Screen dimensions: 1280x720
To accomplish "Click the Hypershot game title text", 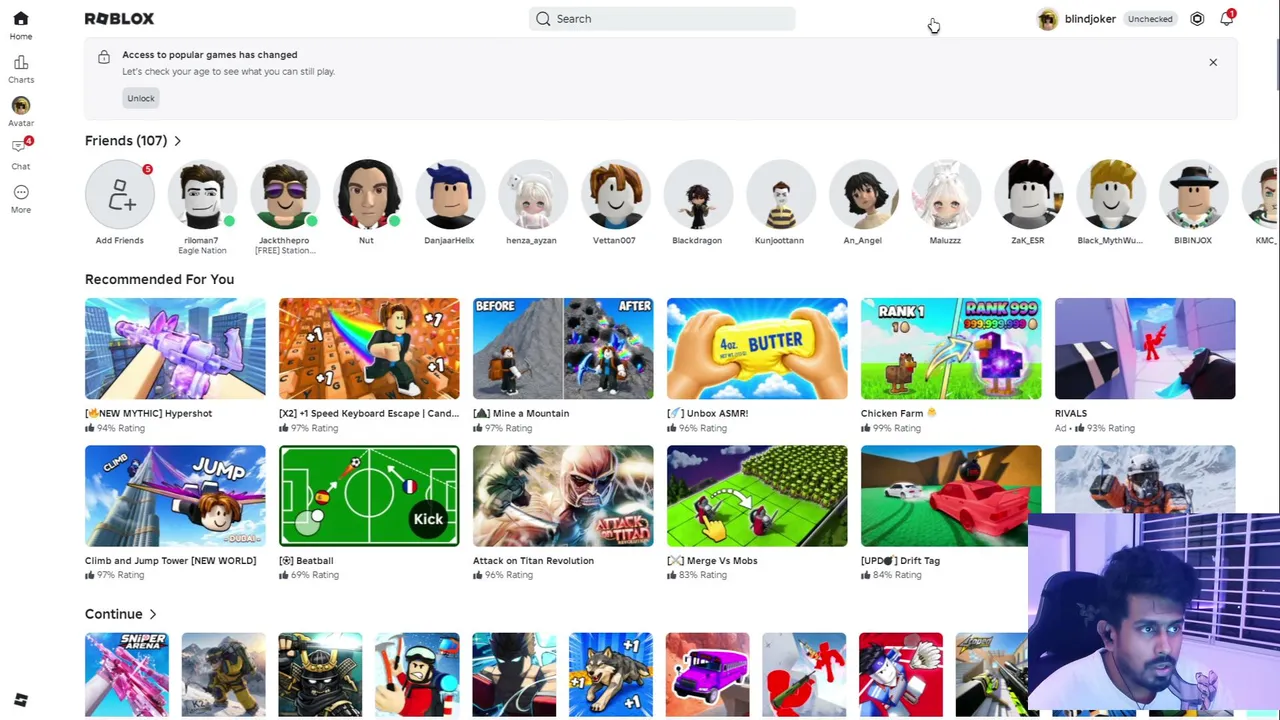I will (x=148, y=413).
